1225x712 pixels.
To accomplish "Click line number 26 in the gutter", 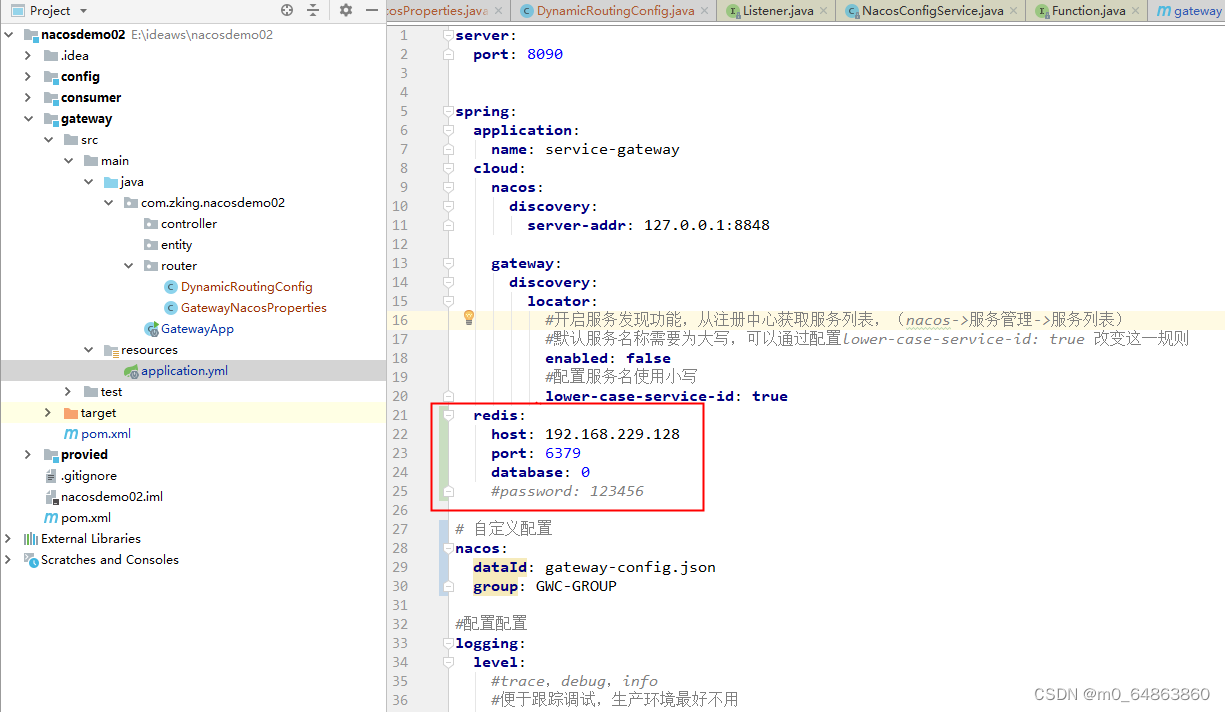I will [x=400, y=510].
